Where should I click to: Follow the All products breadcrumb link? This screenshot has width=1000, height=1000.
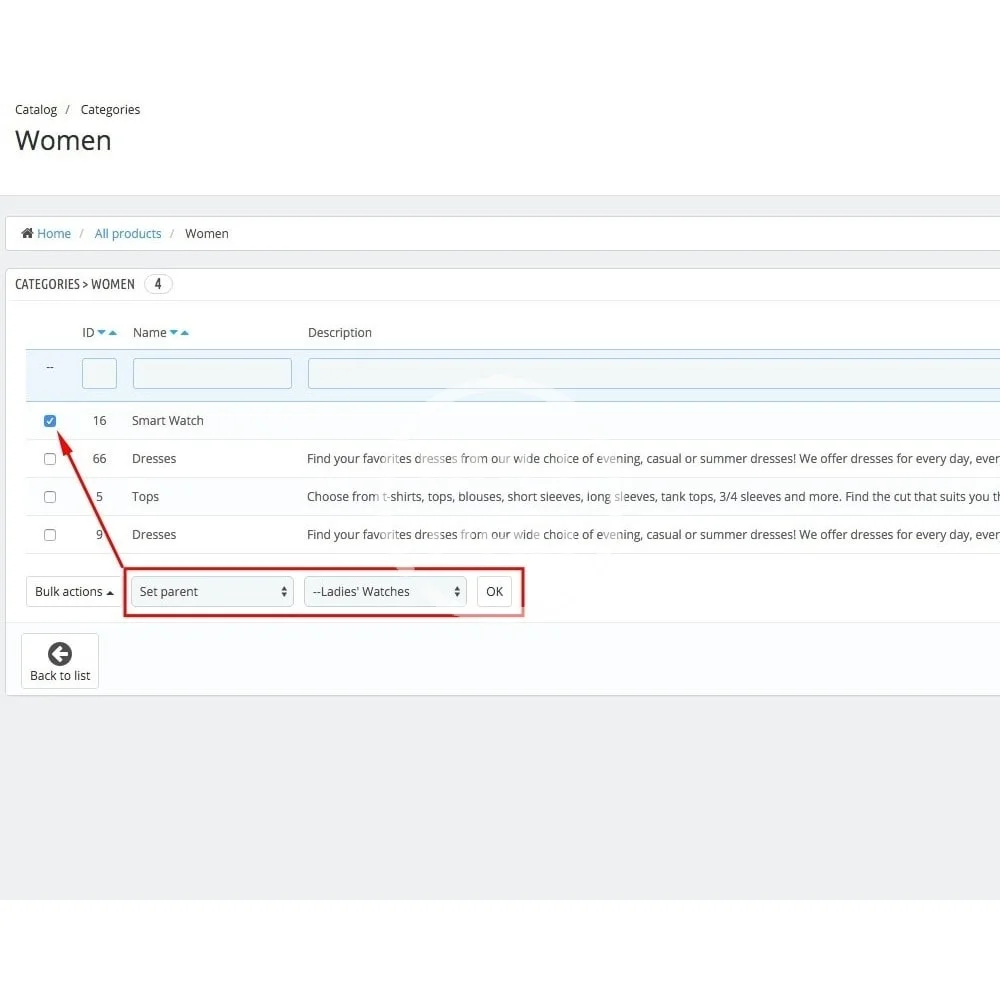128,234
